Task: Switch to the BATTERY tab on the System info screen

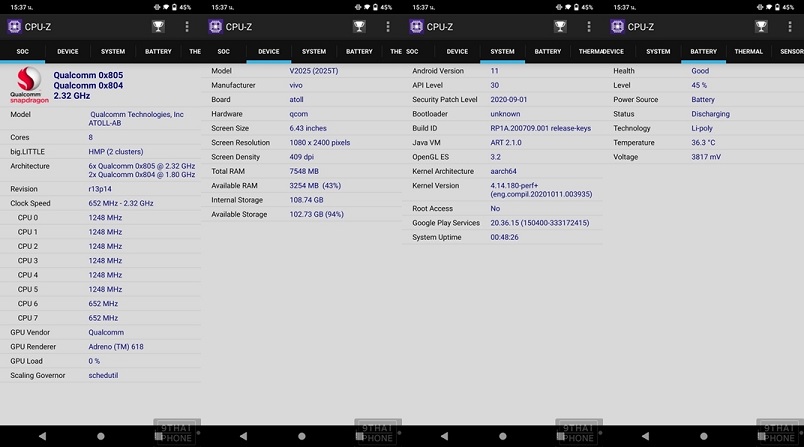Action: pyautogui.click(x=548, y=51)
